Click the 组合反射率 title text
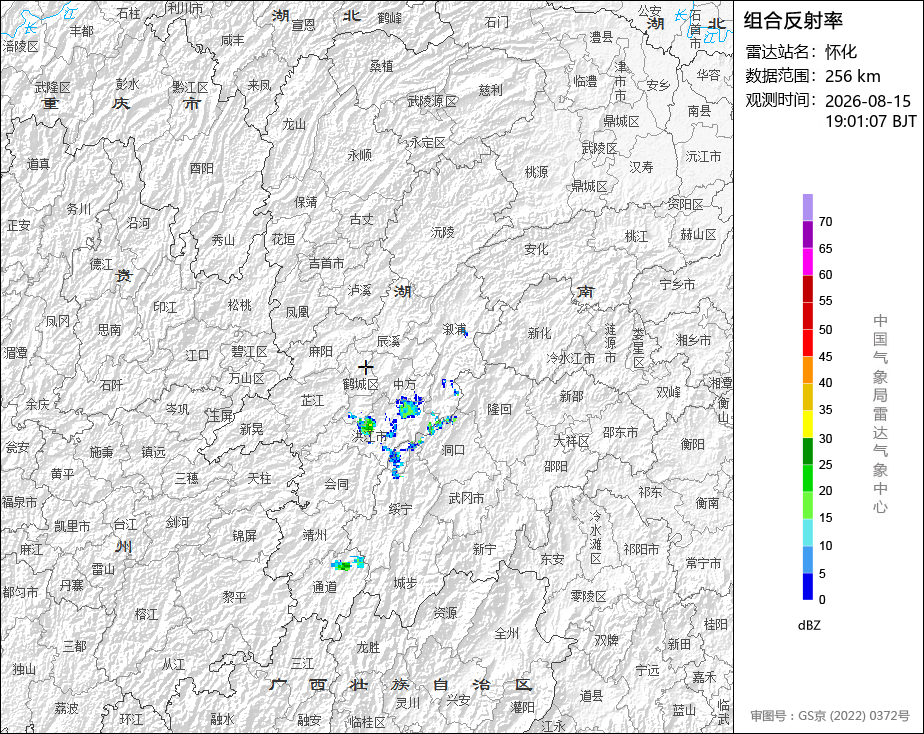 [793, 21]
